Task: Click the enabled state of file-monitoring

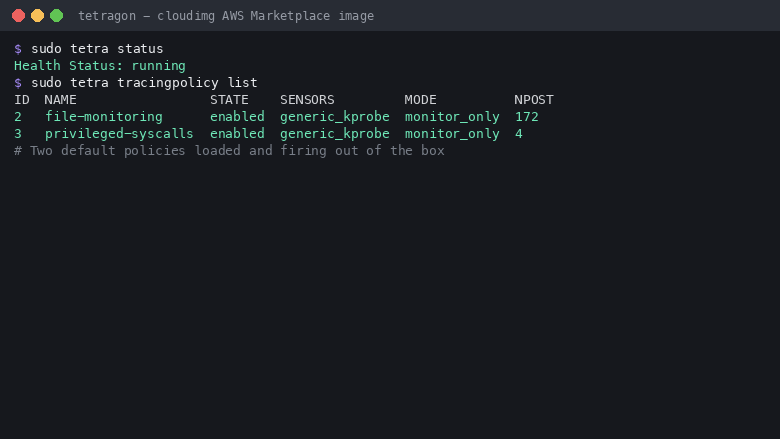Action: 237,117
